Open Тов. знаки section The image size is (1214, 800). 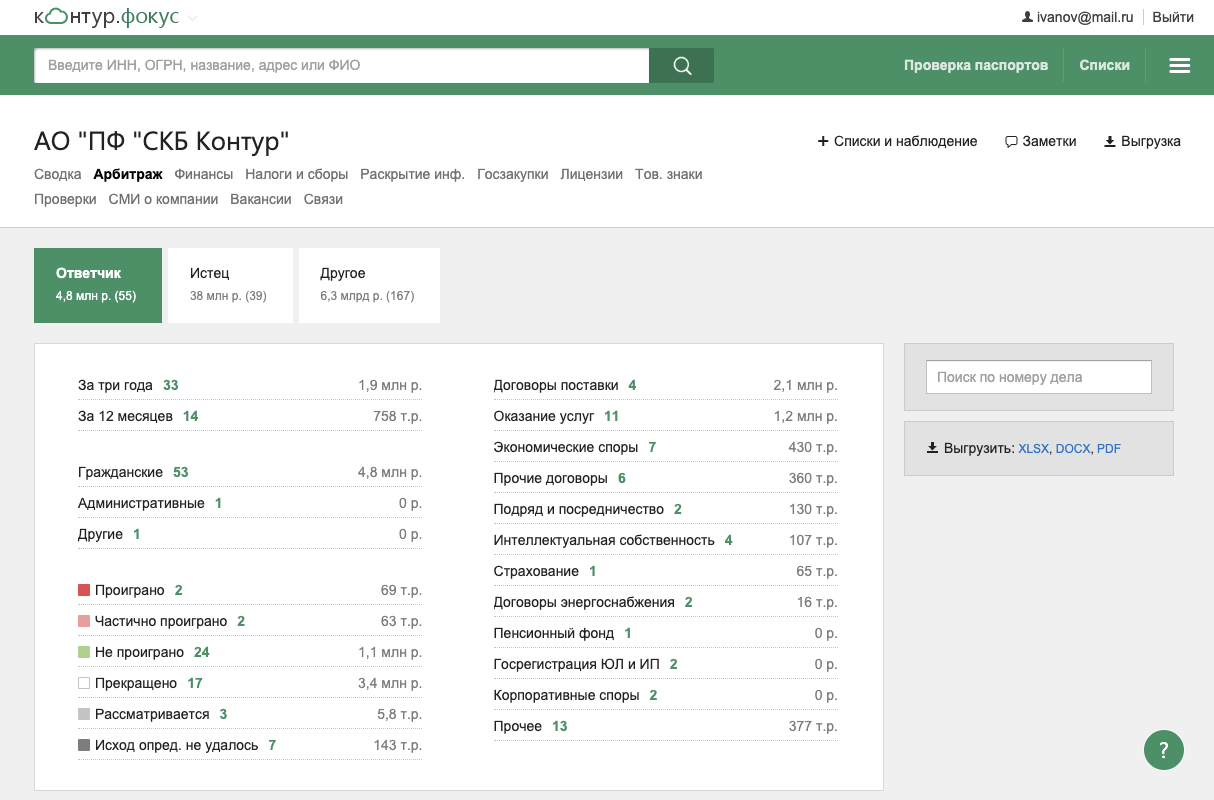(669, 174)
